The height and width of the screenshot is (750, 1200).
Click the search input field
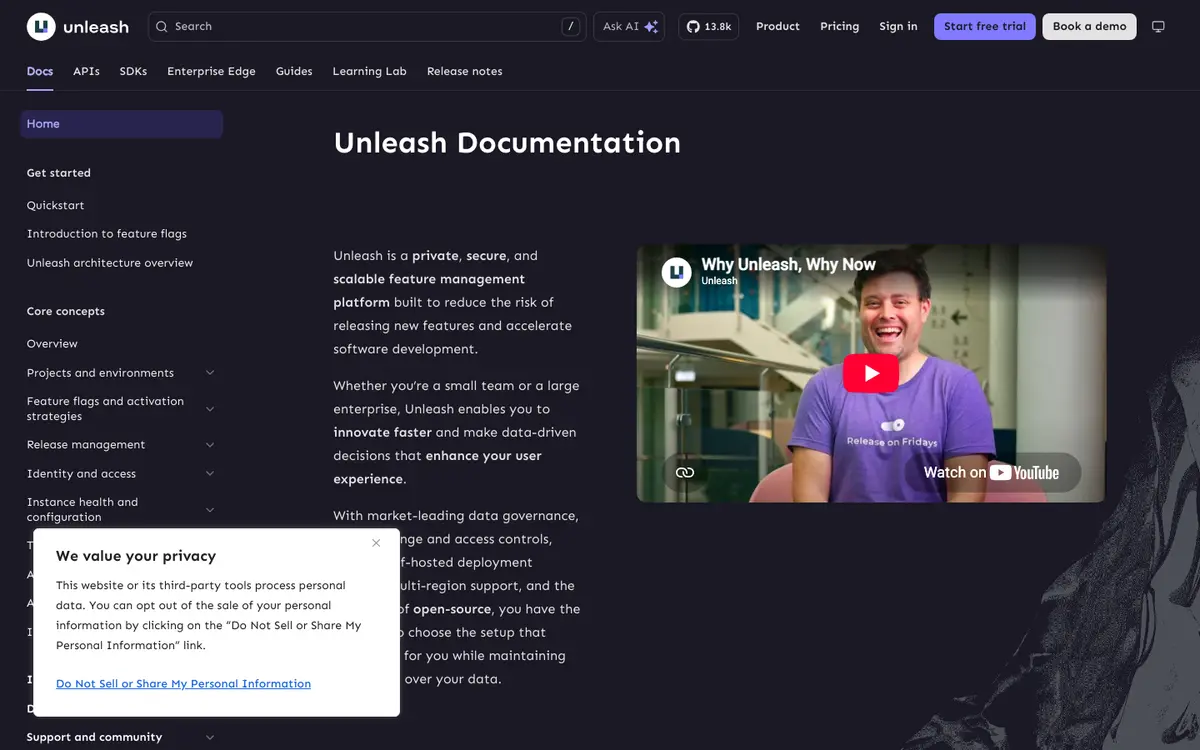pos(367,27)
